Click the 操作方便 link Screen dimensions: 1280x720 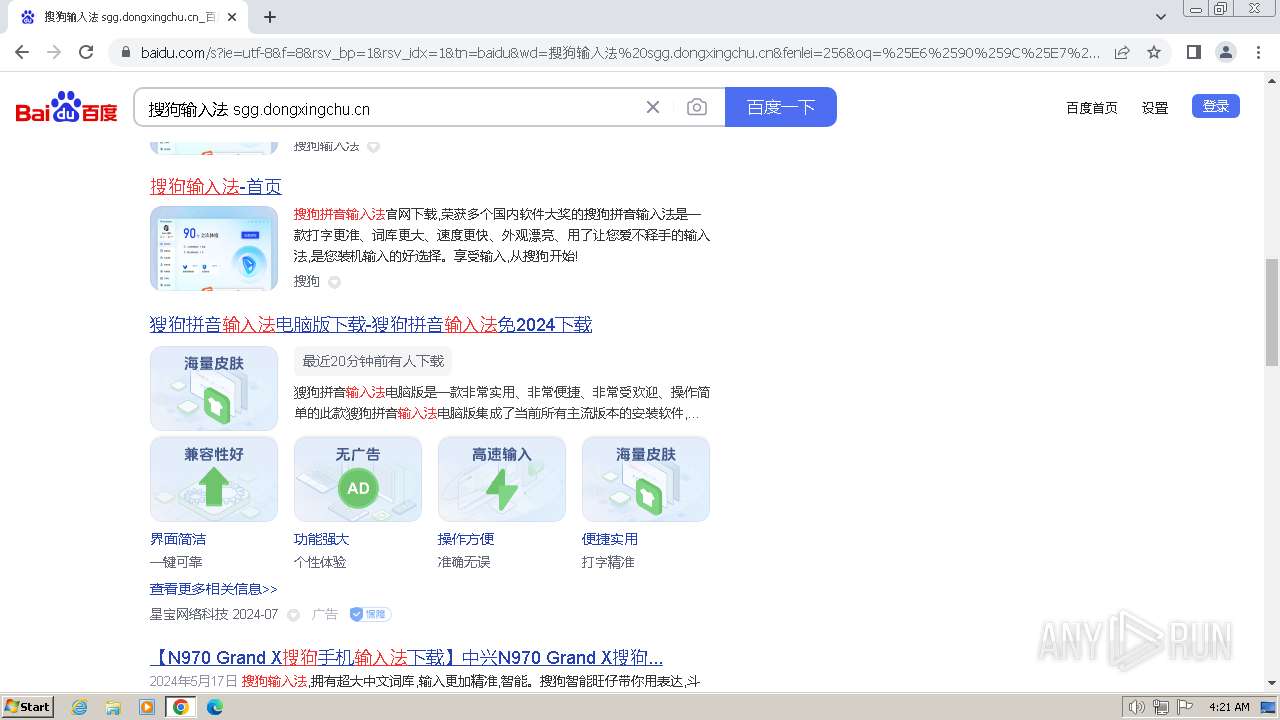point(466,539)
